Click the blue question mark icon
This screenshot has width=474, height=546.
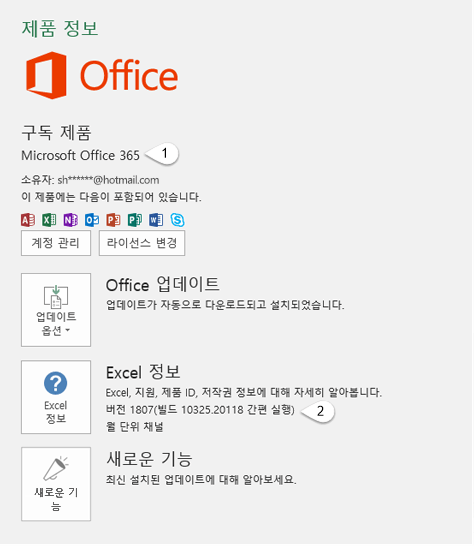[x=55, y=383]
